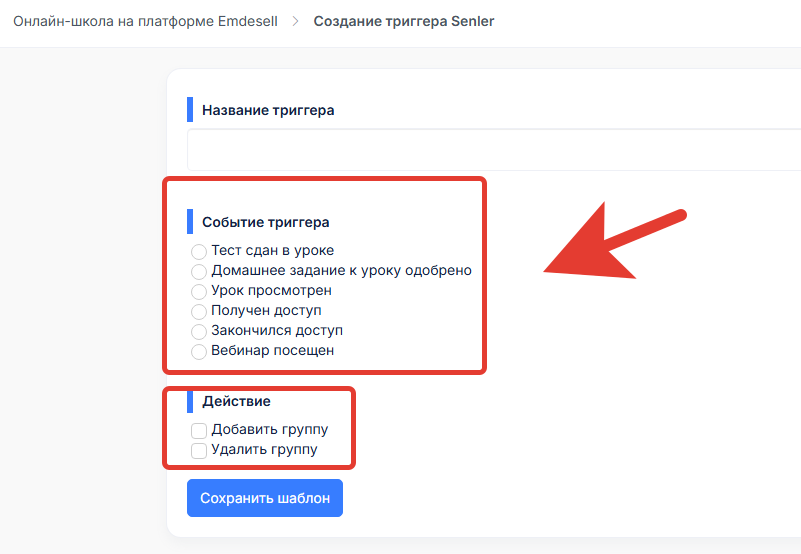Click the Действие section heading
Viewport: 801px width, 554px height.
tap(236, 401)
